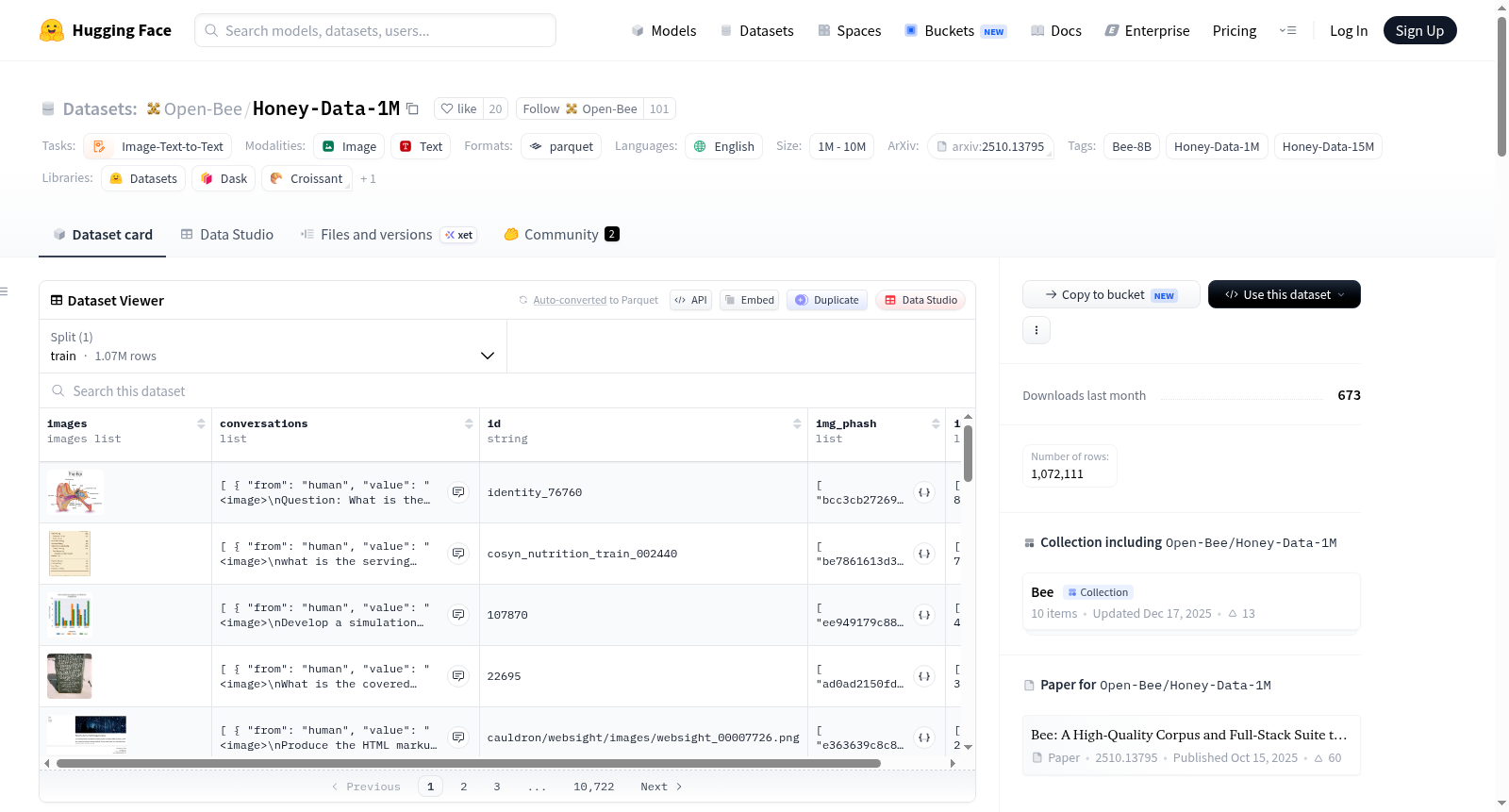This screenshot has width=1509, height=812.
Task: Open the Bee paper card
Action: 1191,745
